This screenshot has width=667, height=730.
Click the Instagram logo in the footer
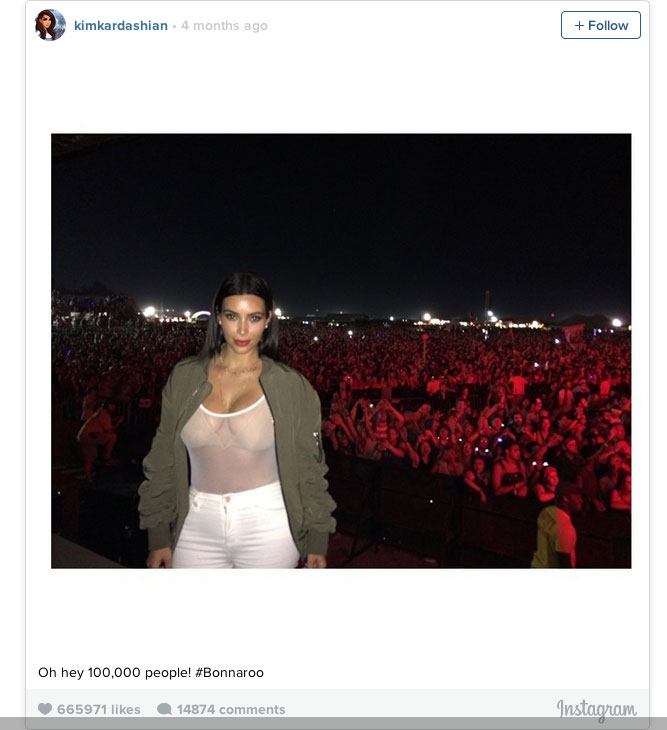pos(597,710)
